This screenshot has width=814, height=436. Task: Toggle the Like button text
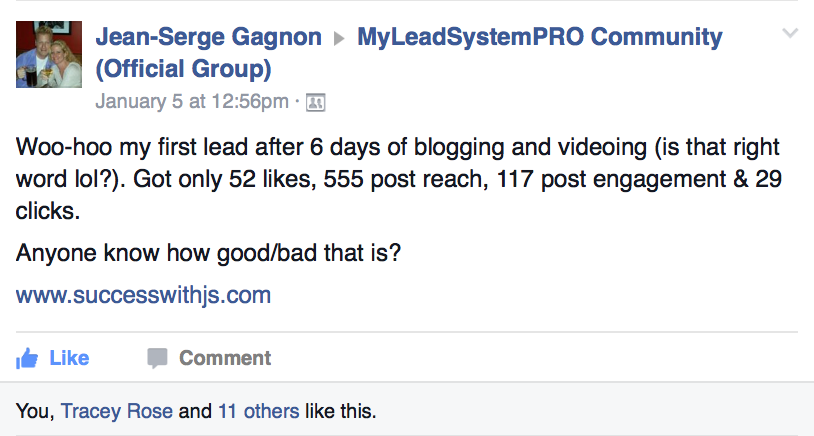69,358
